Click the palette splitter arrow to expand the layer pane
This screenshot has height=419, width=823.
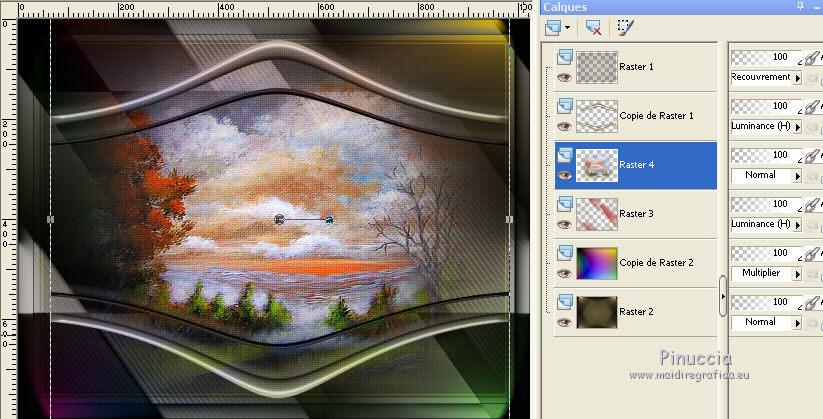click(723, 296)
